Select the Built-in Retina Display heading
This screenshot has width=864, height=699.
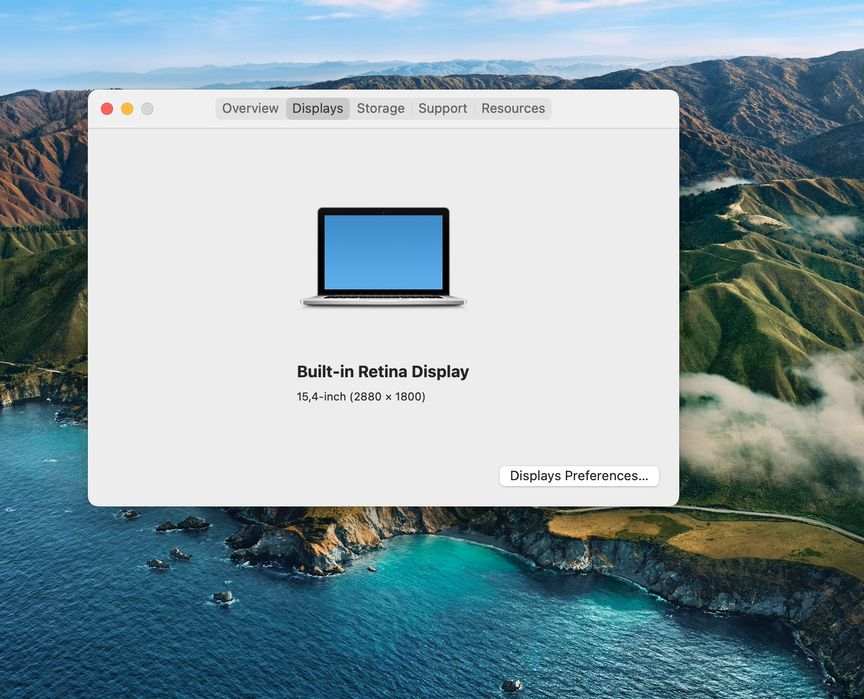click(383, 372)
